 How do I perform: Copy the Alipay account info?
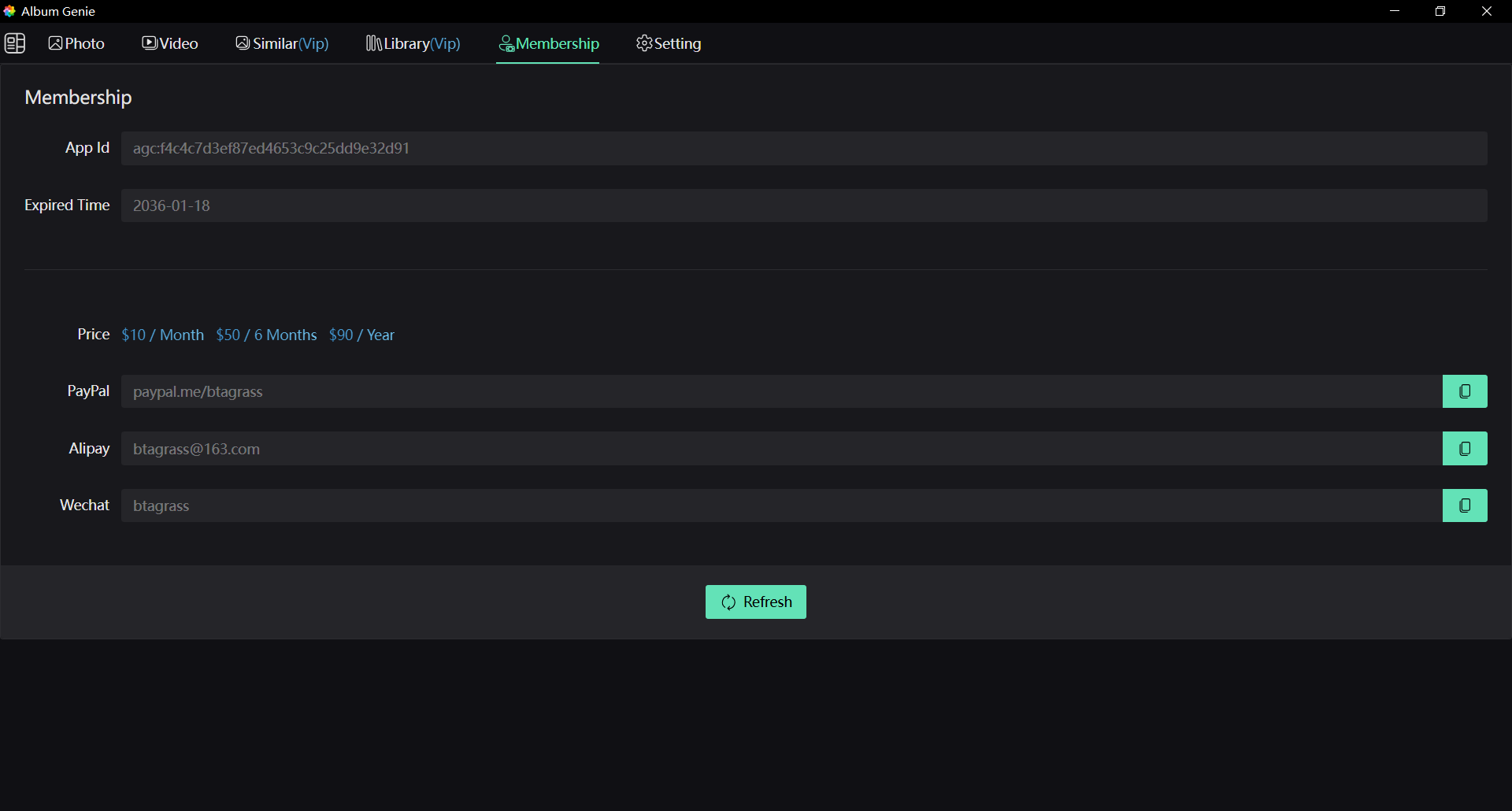(1465, 448)
